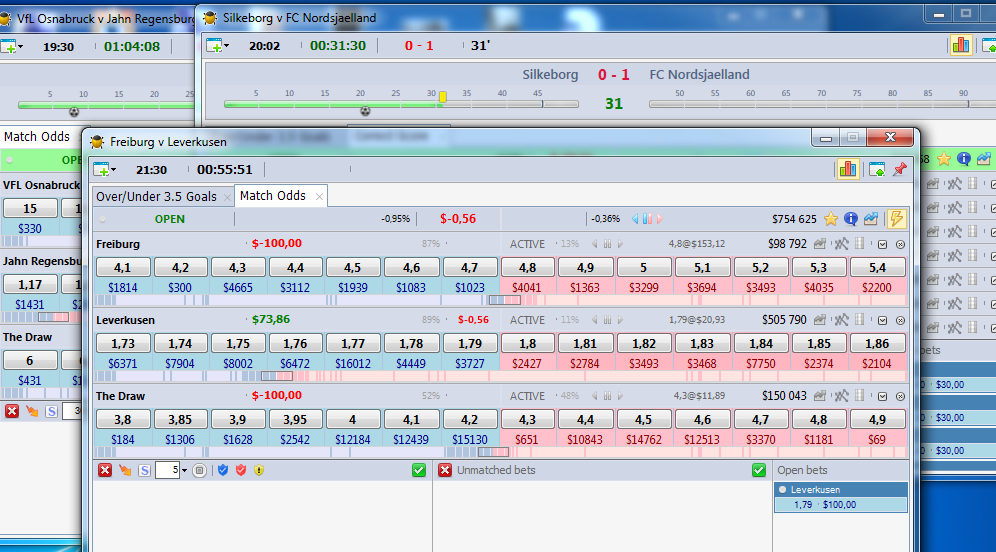Select Leverkusen open bet radio dot
Screen dimensions: 996x552
tap(783, 490)
